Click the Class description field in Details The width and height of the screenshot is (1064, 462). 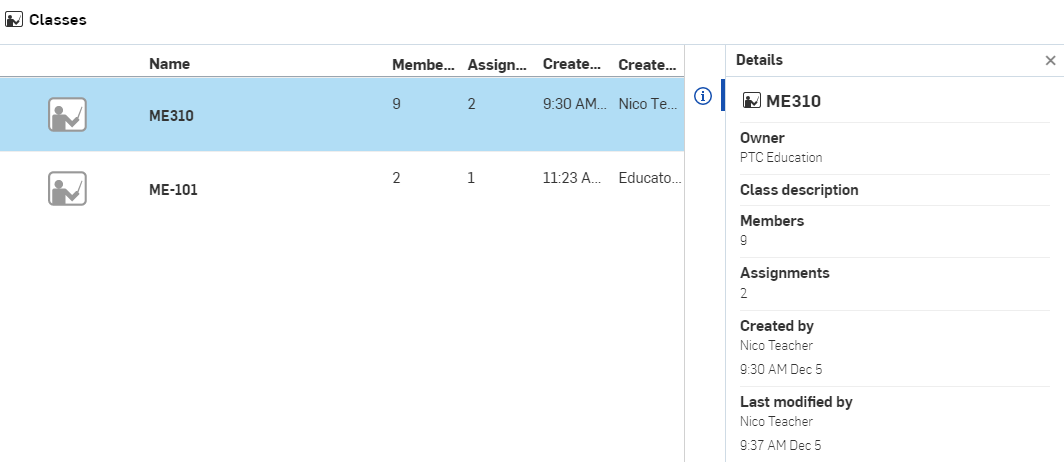click(x=799, y=190)
